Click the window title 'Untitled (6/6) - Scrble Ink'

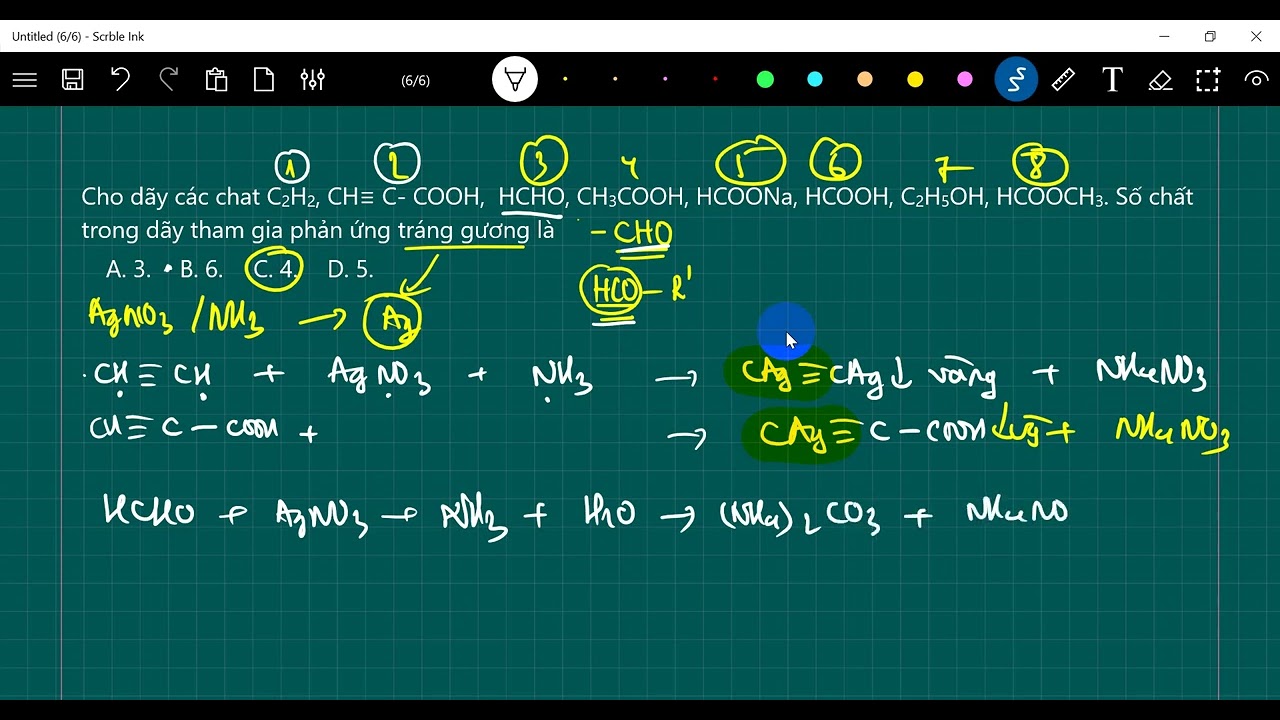(x=78, y=36)
